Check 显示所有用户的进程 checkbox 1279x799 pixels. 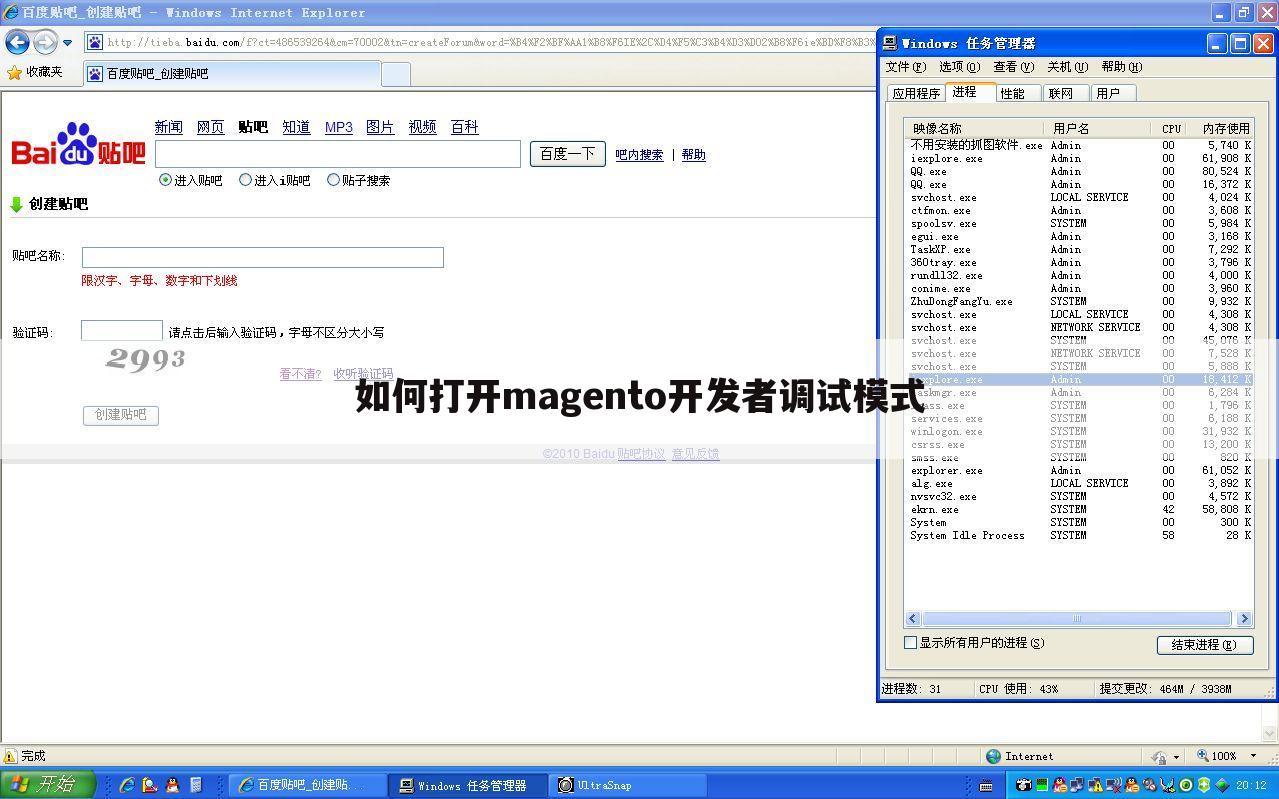coord(910,643)
